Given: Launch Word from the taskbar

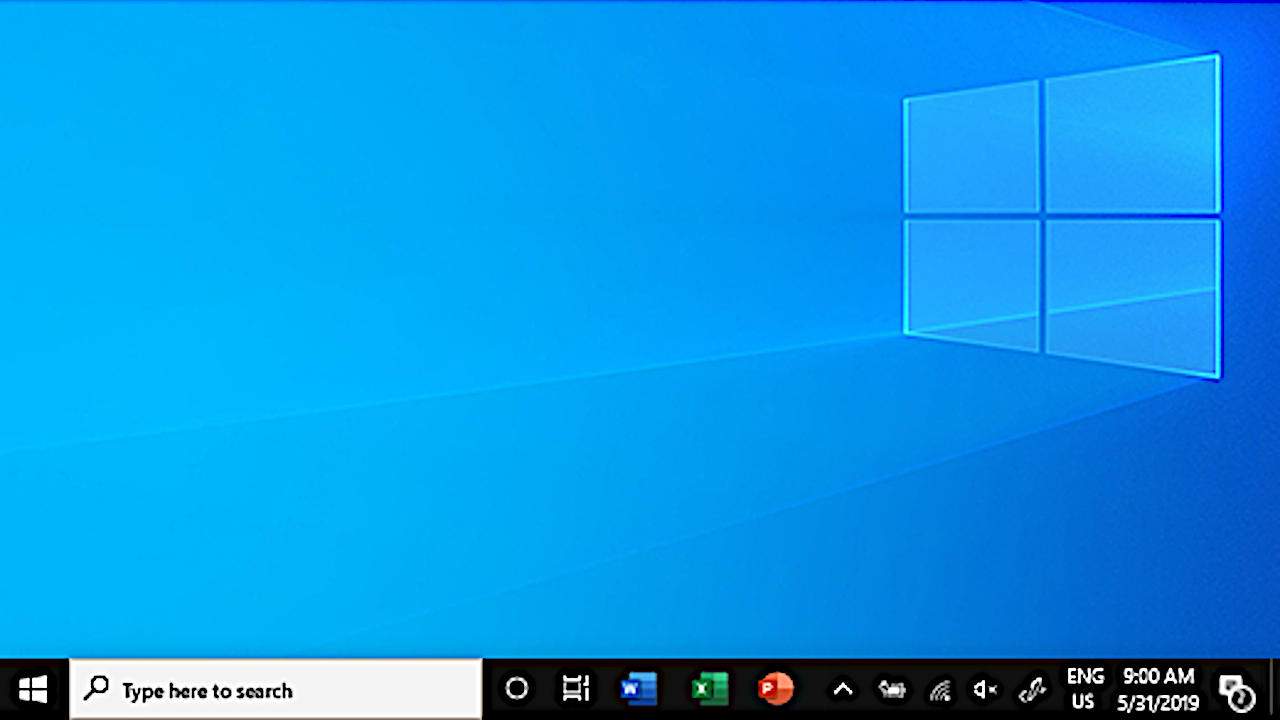Looking at the screenshot, I should 638,689.
